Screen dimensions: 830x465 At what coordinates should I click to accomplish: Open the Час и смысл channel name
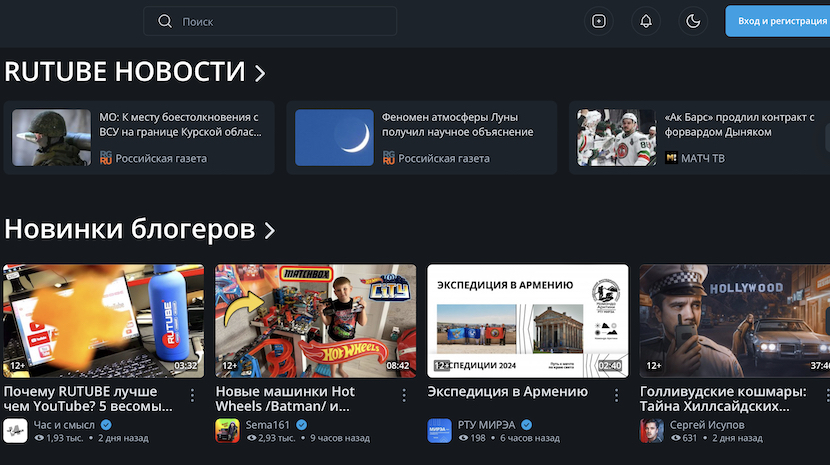point(64,425)
